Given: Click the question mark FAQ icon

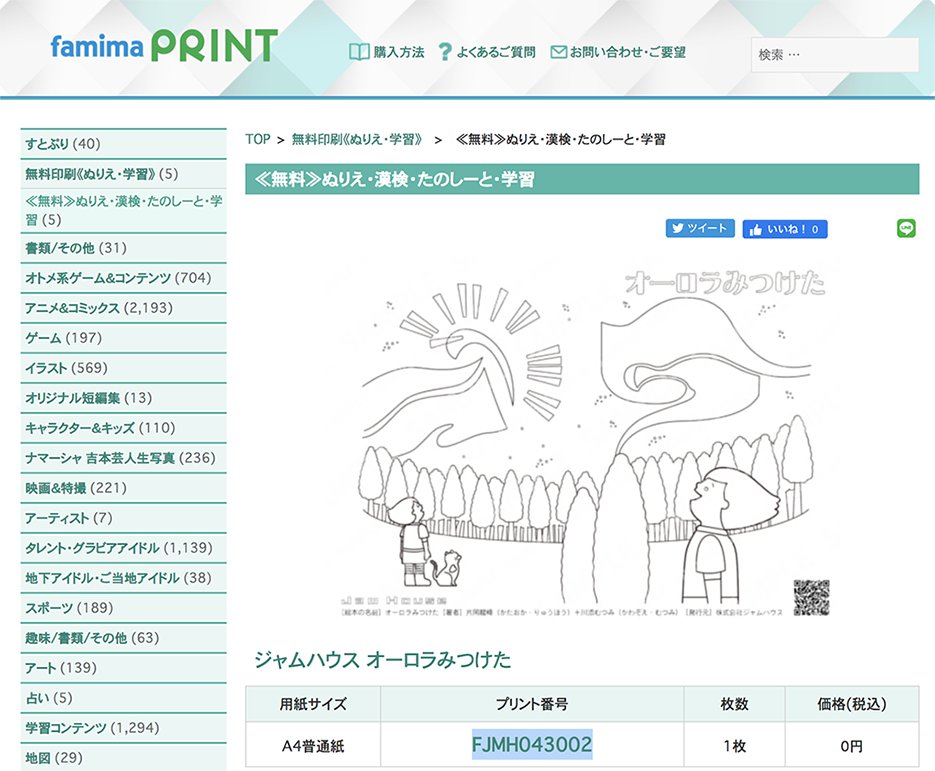Looking at the screenshot, I should coord(445,52).
